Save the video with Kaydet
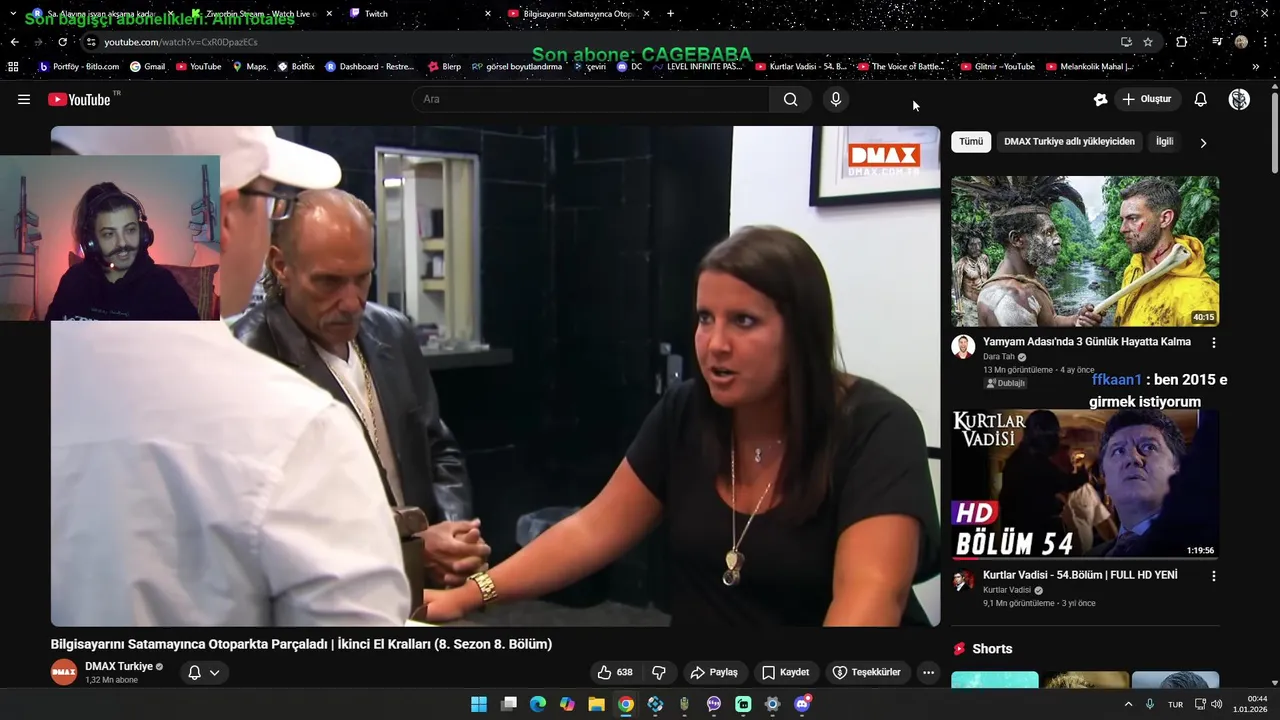 786,672
